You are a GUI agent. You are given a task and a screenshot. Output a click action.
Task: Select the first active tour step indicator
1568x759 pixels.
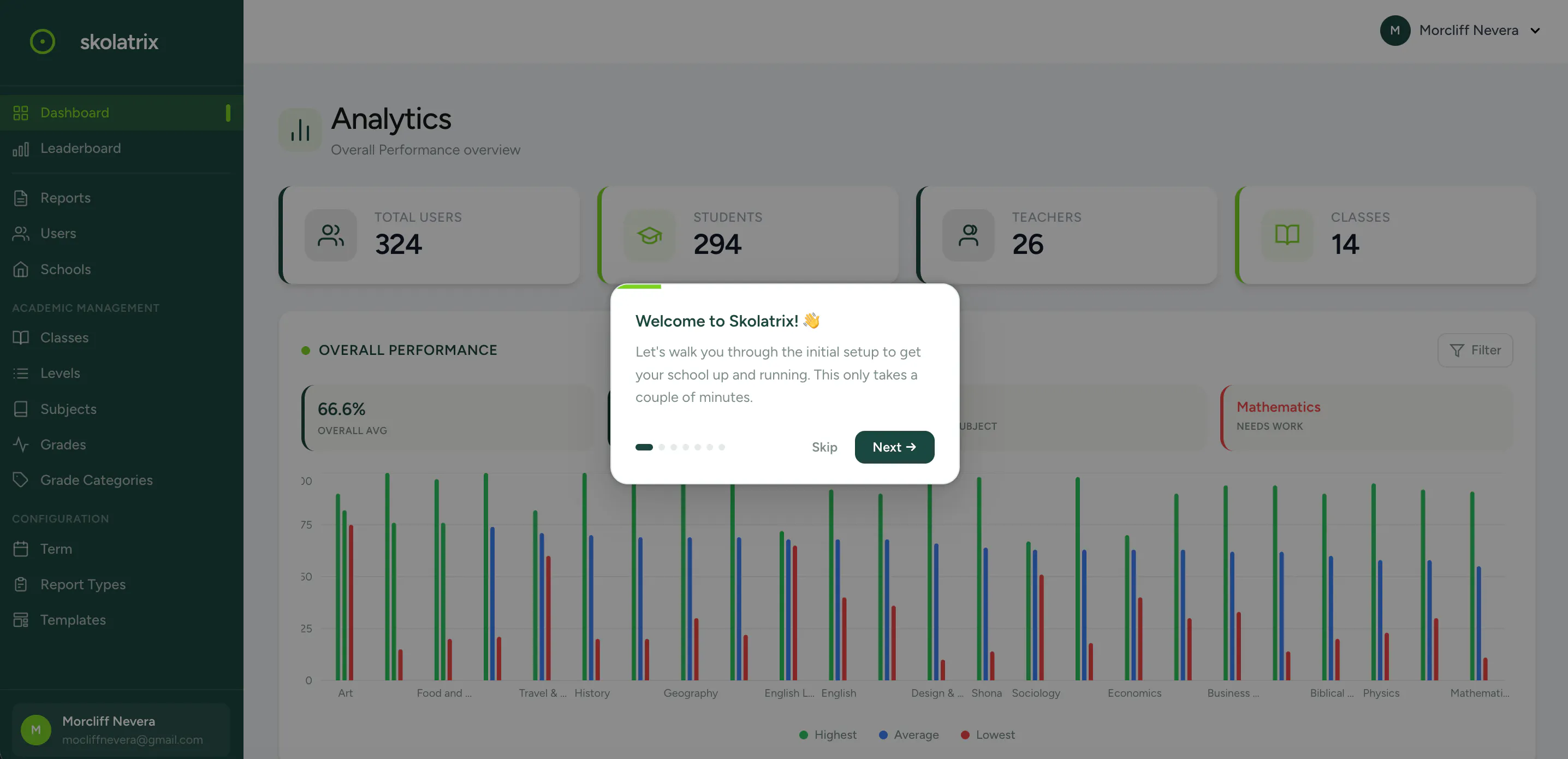click(x=644, y=447)
